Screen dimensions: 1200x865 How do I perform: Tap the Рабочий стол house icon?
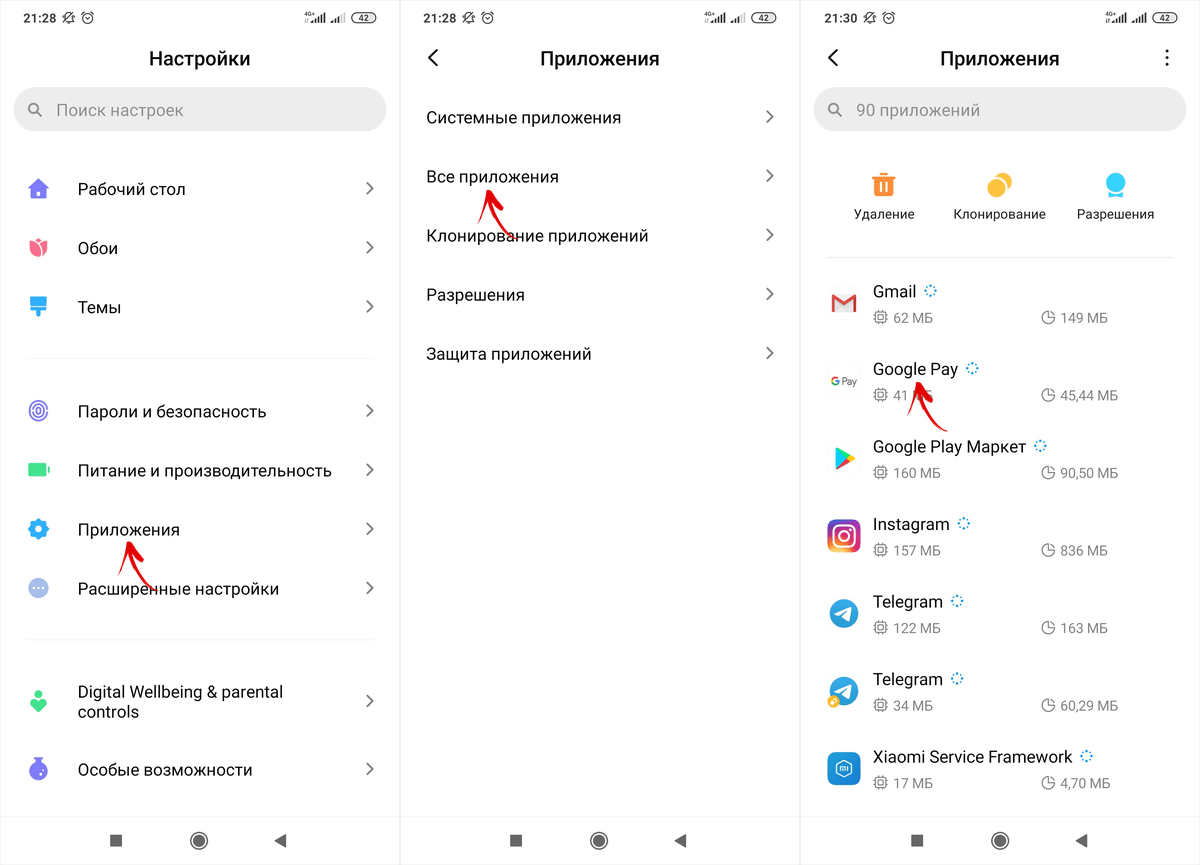(38, 188)
